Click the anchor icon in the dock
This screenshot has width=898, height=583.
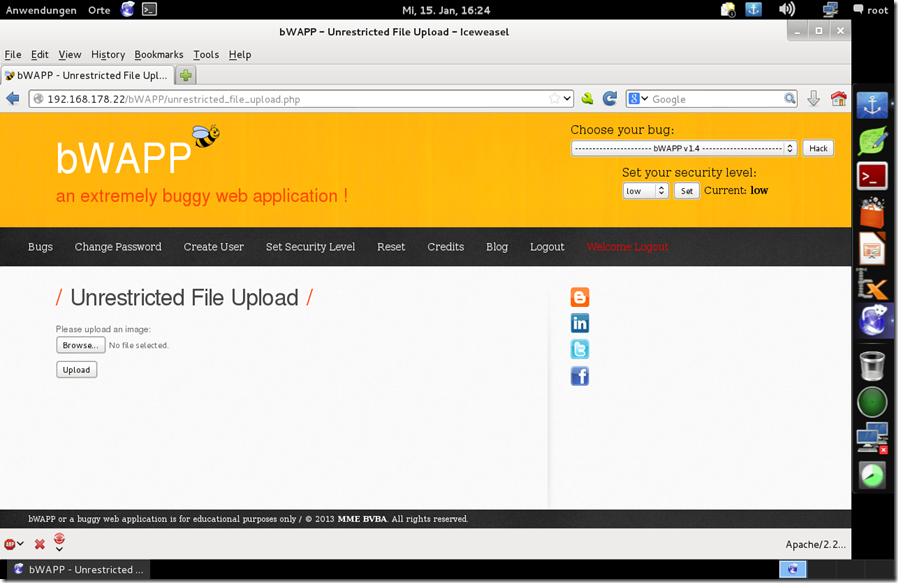872,105
